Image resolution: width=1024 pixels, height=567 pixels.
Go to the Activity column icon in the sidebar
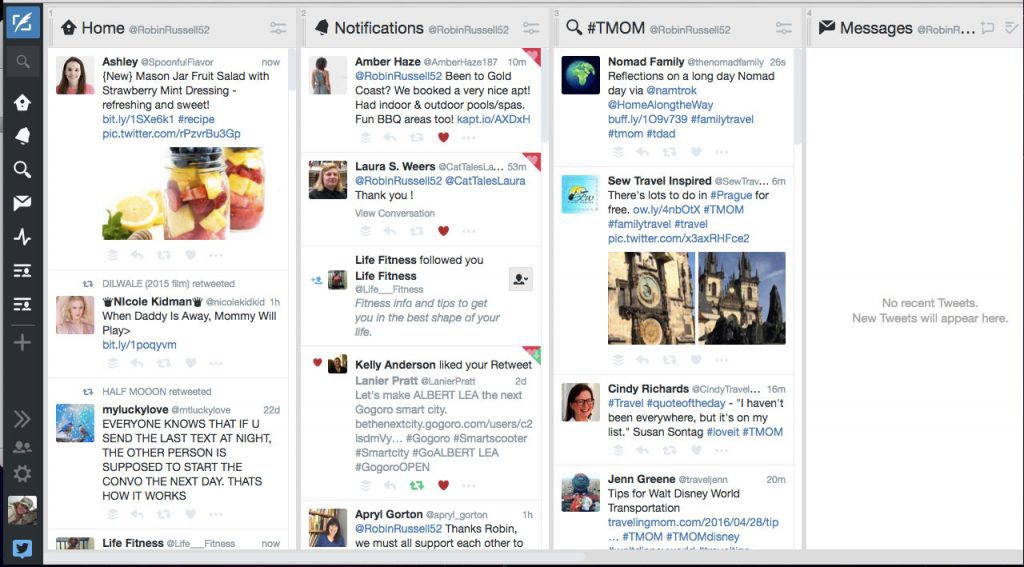(22, 237)
